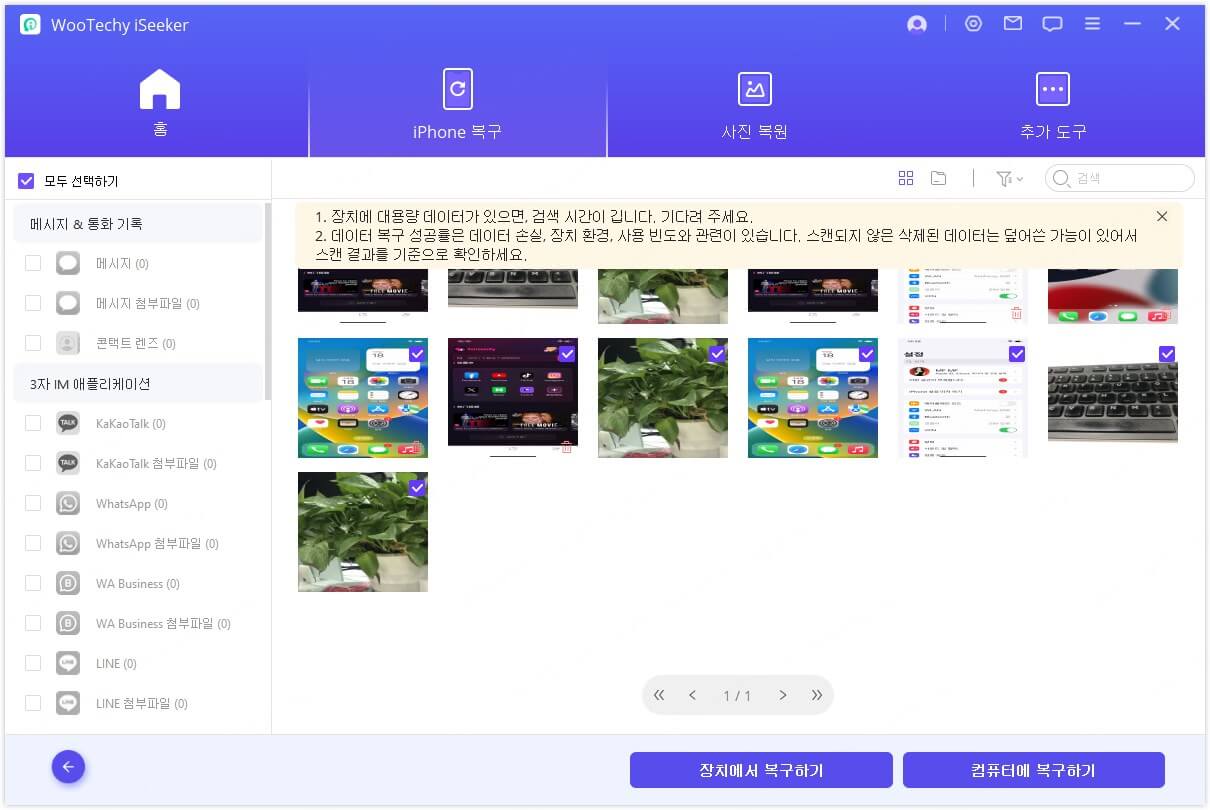Switch to grid view of scanned photos
The image size is (1210, 810).
point(906,177)
